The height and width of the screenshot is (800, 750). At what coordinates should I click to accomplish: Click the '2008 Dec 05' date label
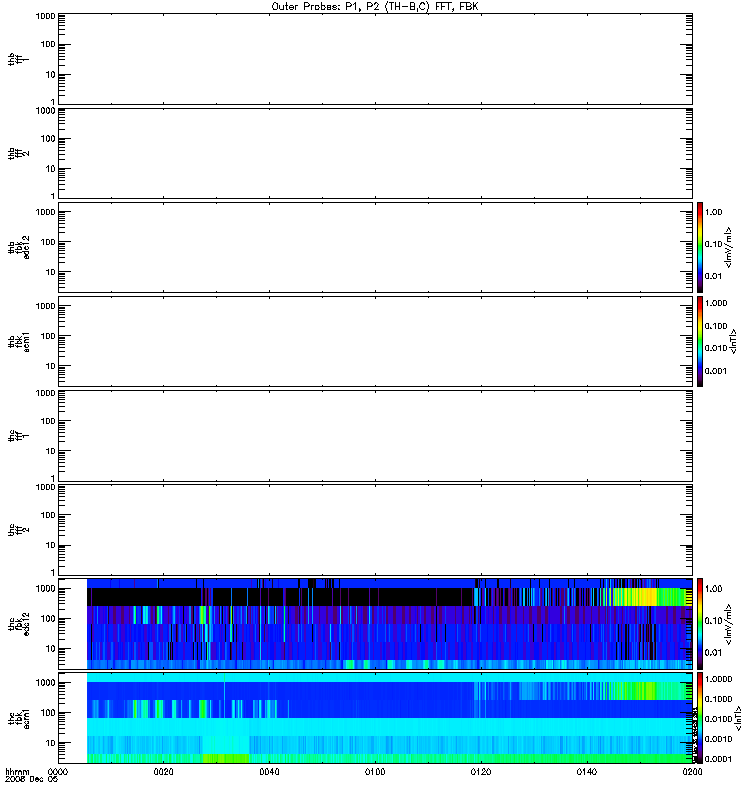(32, 780)
